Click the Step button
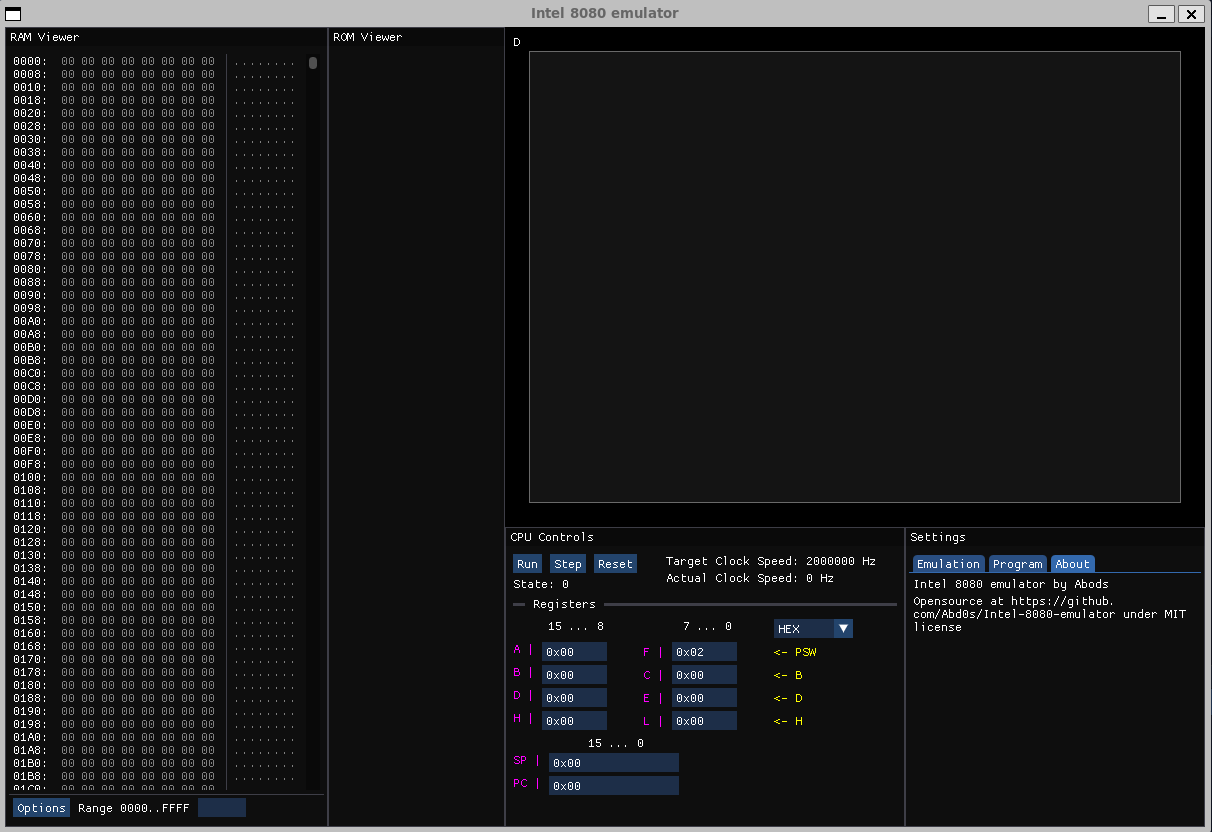 (x=568, y=564)
